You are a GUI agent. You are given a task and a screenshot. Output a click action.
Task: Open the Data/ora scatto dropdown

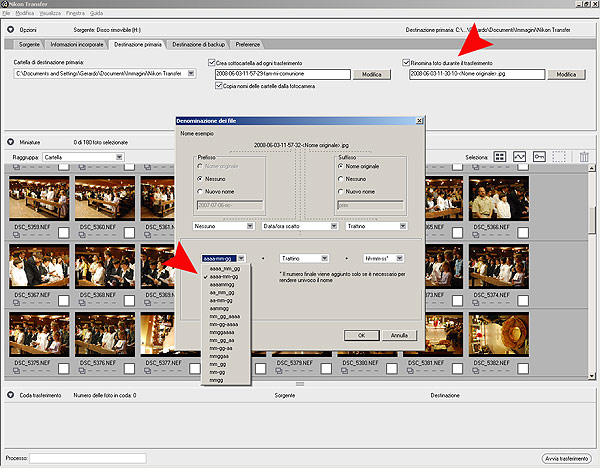click(x=334, y=226)
